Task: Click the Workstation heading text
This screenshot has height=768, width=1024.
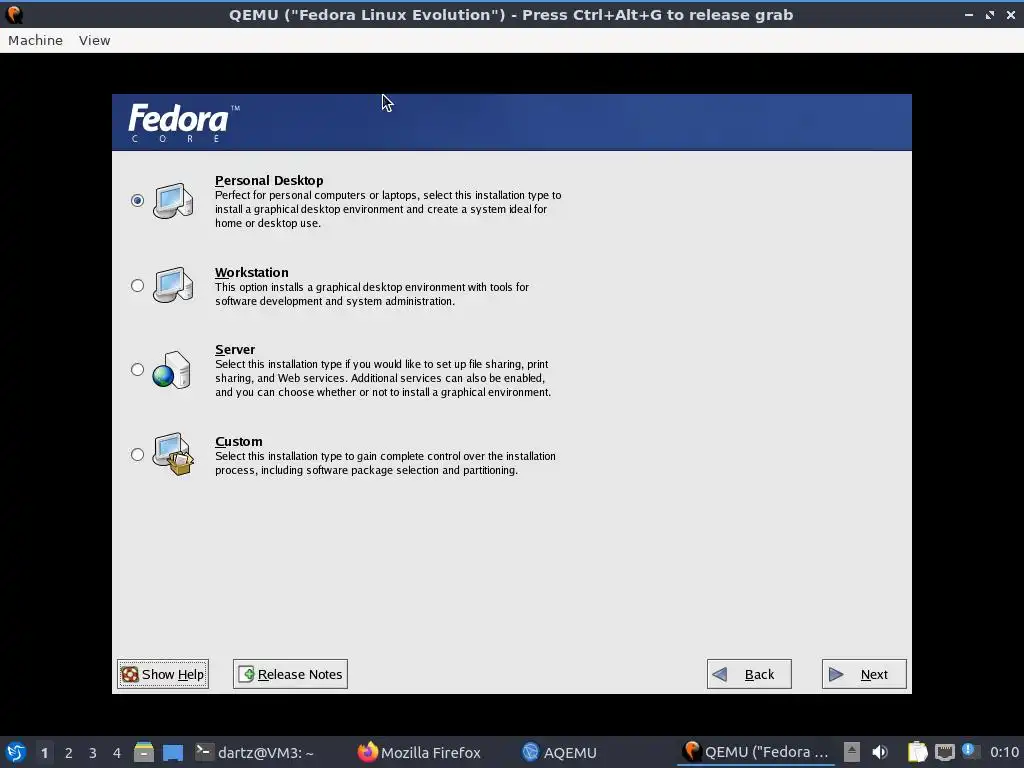Action: 251,272
